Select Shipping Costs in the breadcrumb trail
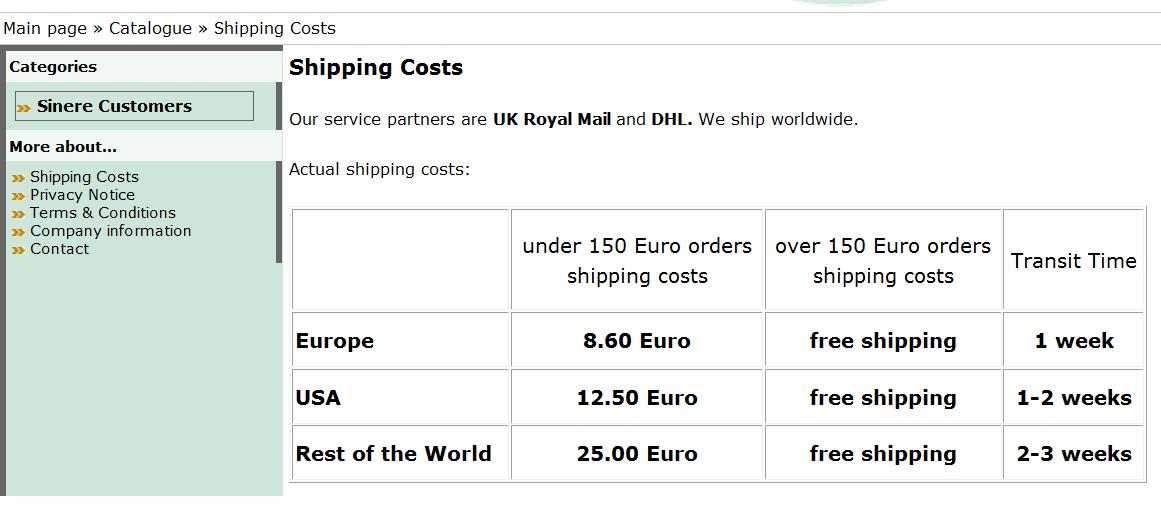 [275, 28]
